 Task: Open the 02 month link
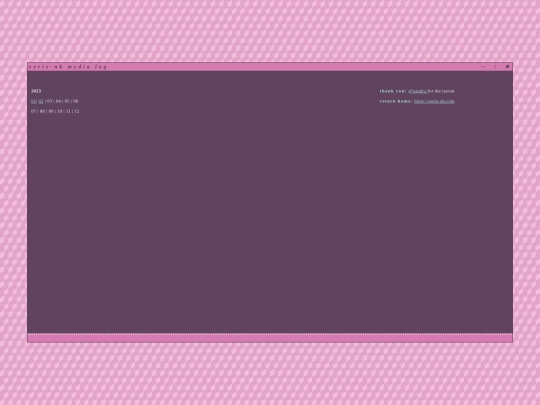tap(41, 101)
